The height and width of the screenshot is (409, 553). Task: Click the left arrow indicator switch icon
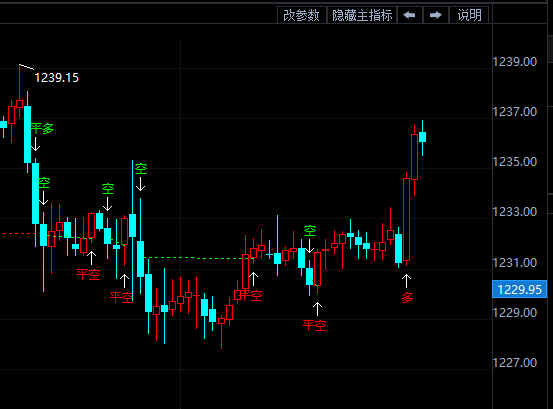[x=410, y=15]
